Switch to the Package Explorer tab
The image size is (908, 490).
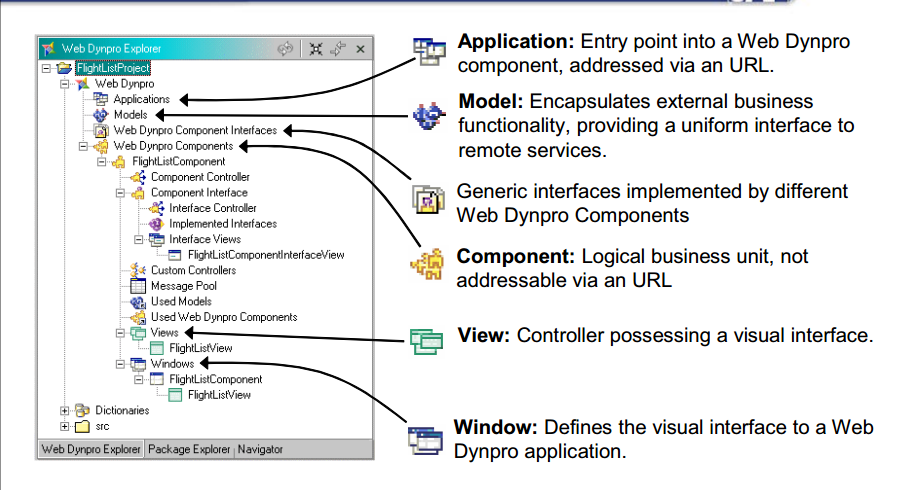[189, 449]
